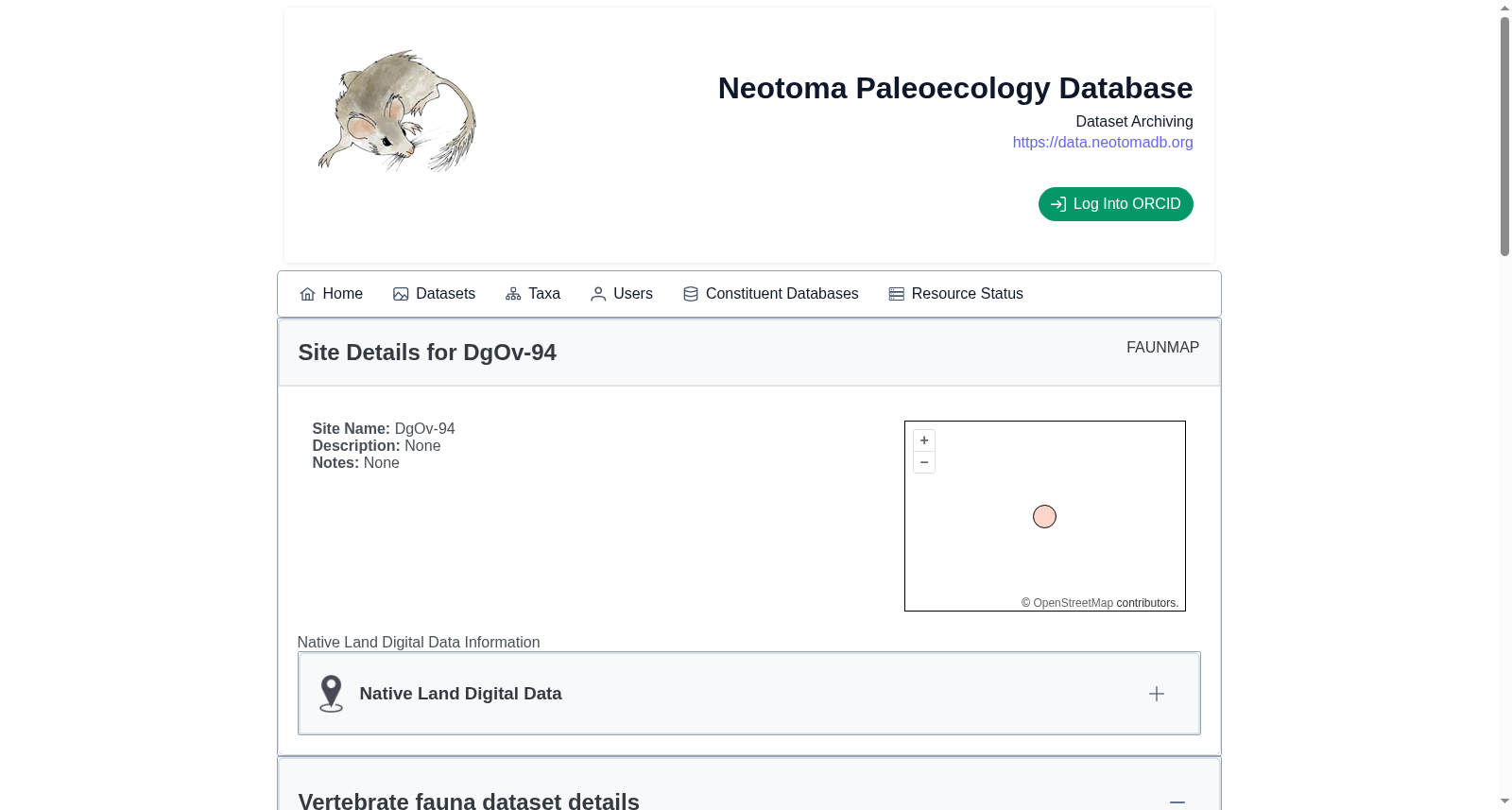
Task: Open the Taxa menu item
Action: (533, 294)
